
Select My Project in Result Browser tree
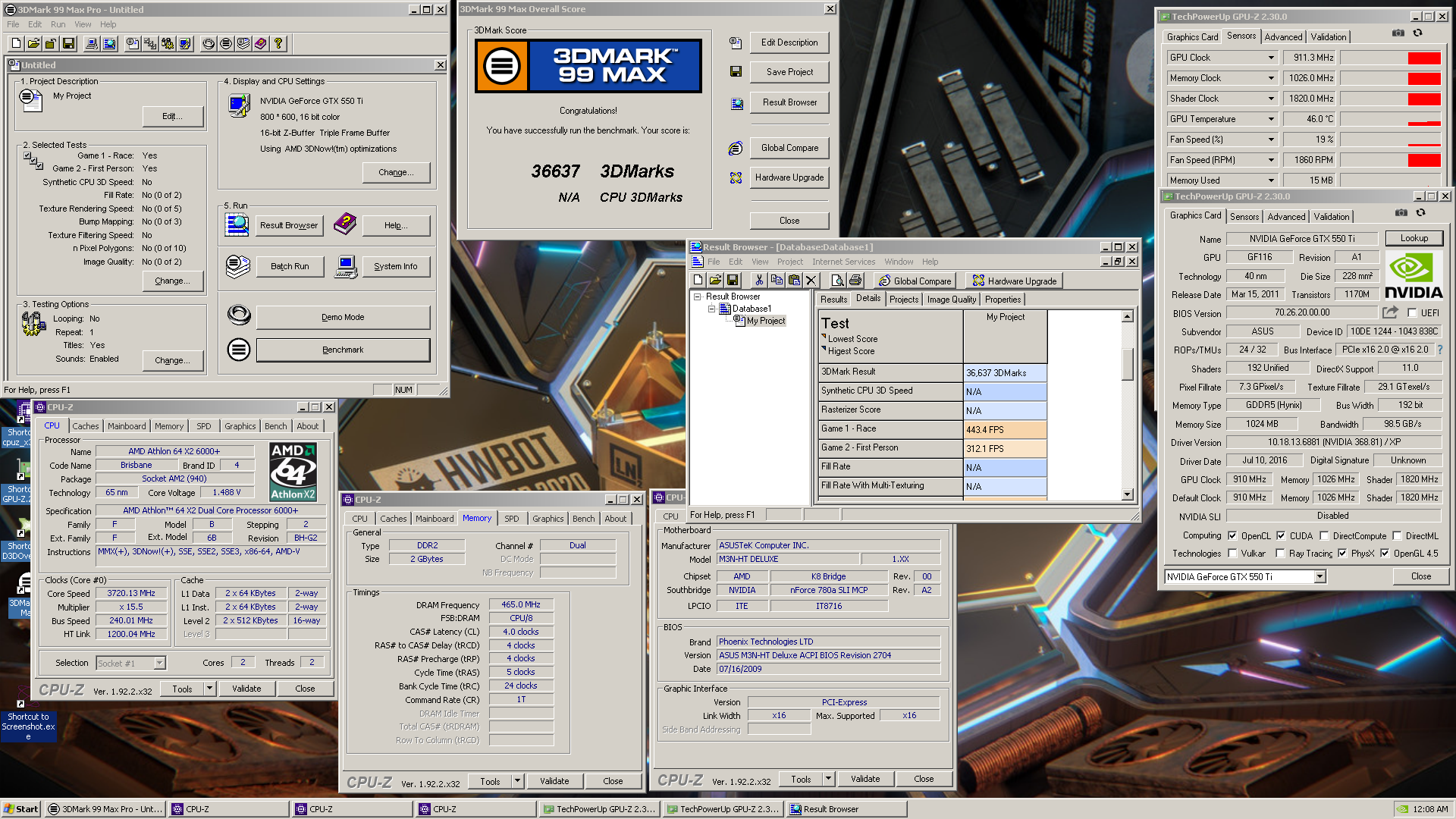click(x=765, y=321)
